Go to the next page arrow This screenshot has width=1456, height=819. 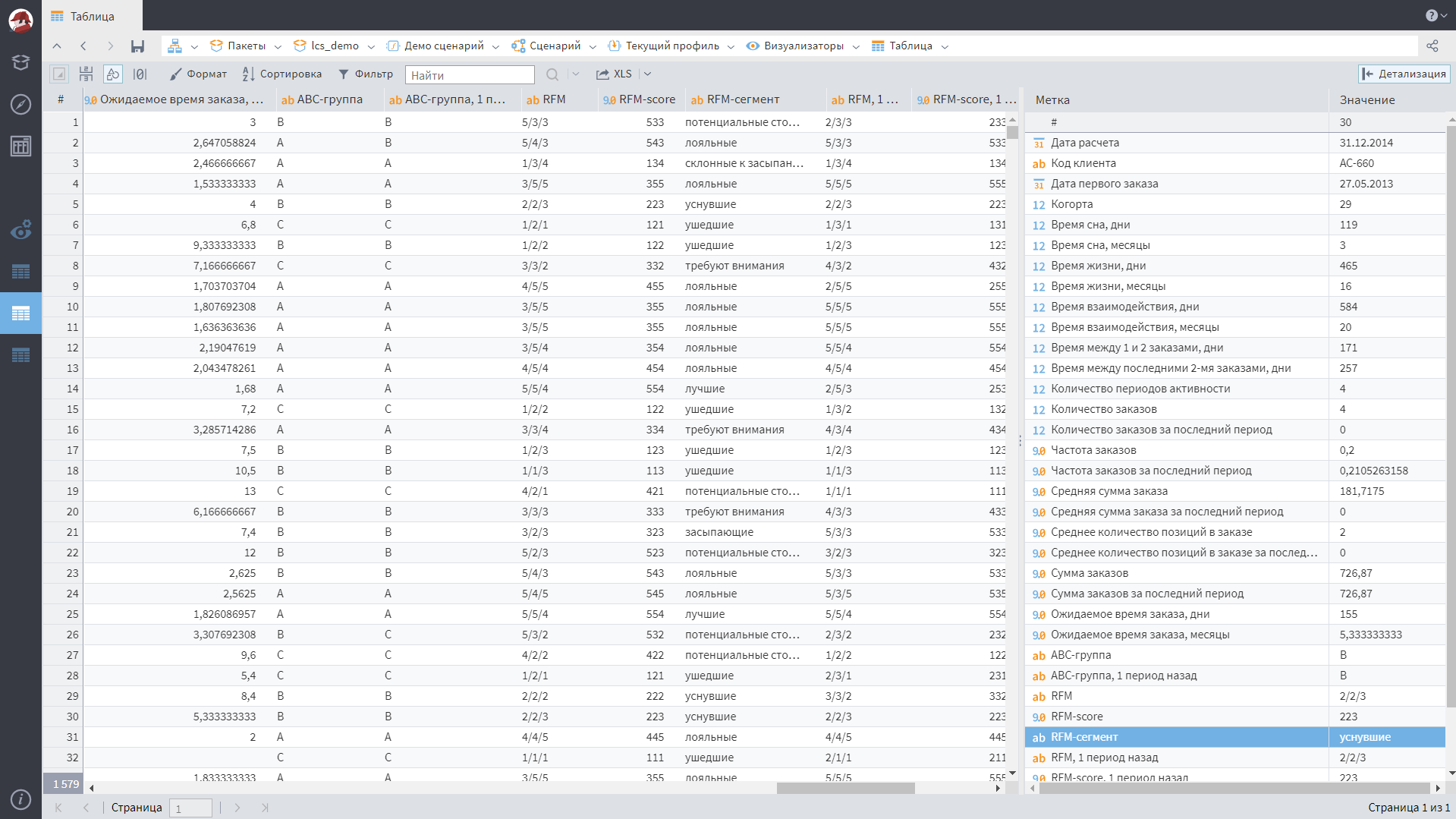[237, 808]
